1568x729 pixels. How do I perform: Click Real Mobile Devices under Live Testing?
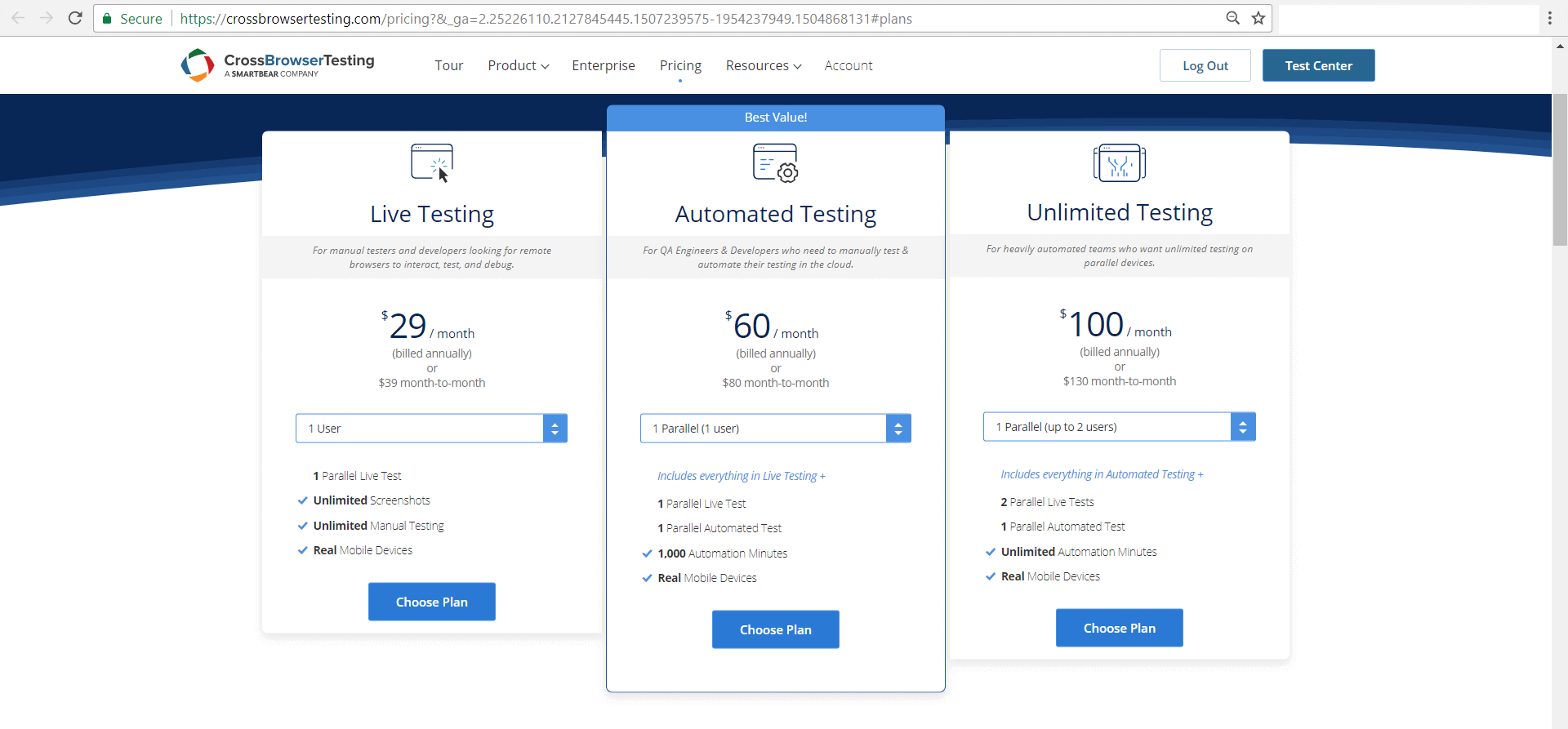point(363,550)
